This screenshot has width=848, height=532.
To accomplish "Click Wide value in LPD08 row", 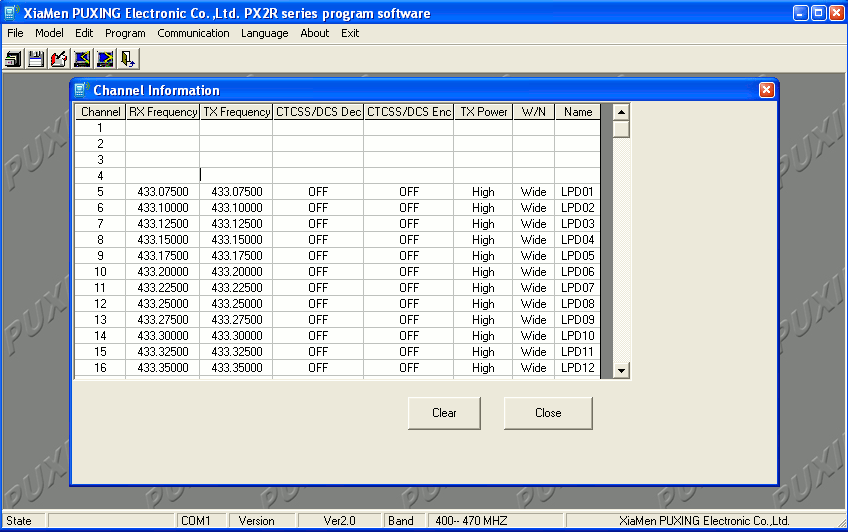I will click(534, 304).
